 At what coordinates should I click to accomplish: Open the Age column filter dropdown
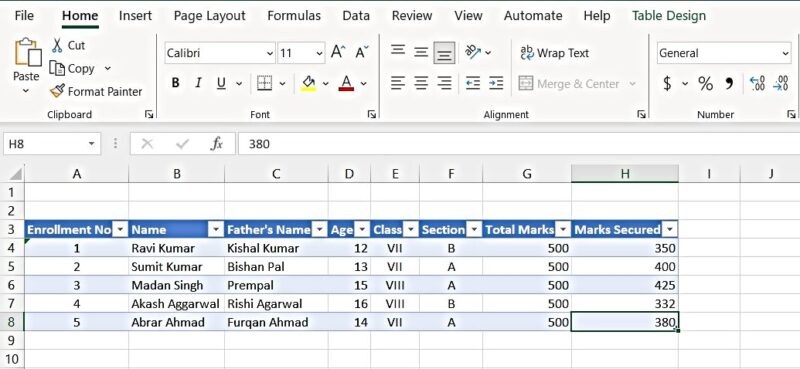[362, 230]
